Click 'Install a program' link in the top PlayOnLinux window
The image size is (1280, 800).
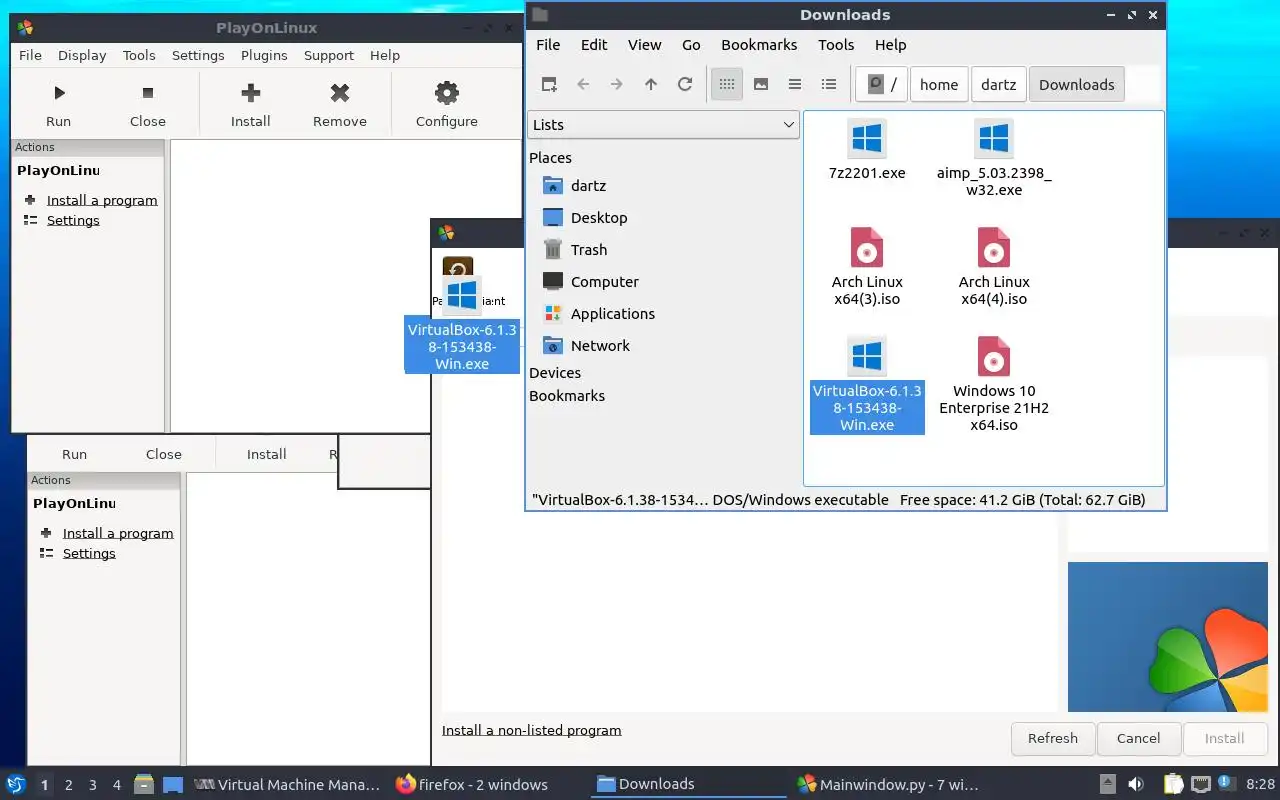[102, 200]
